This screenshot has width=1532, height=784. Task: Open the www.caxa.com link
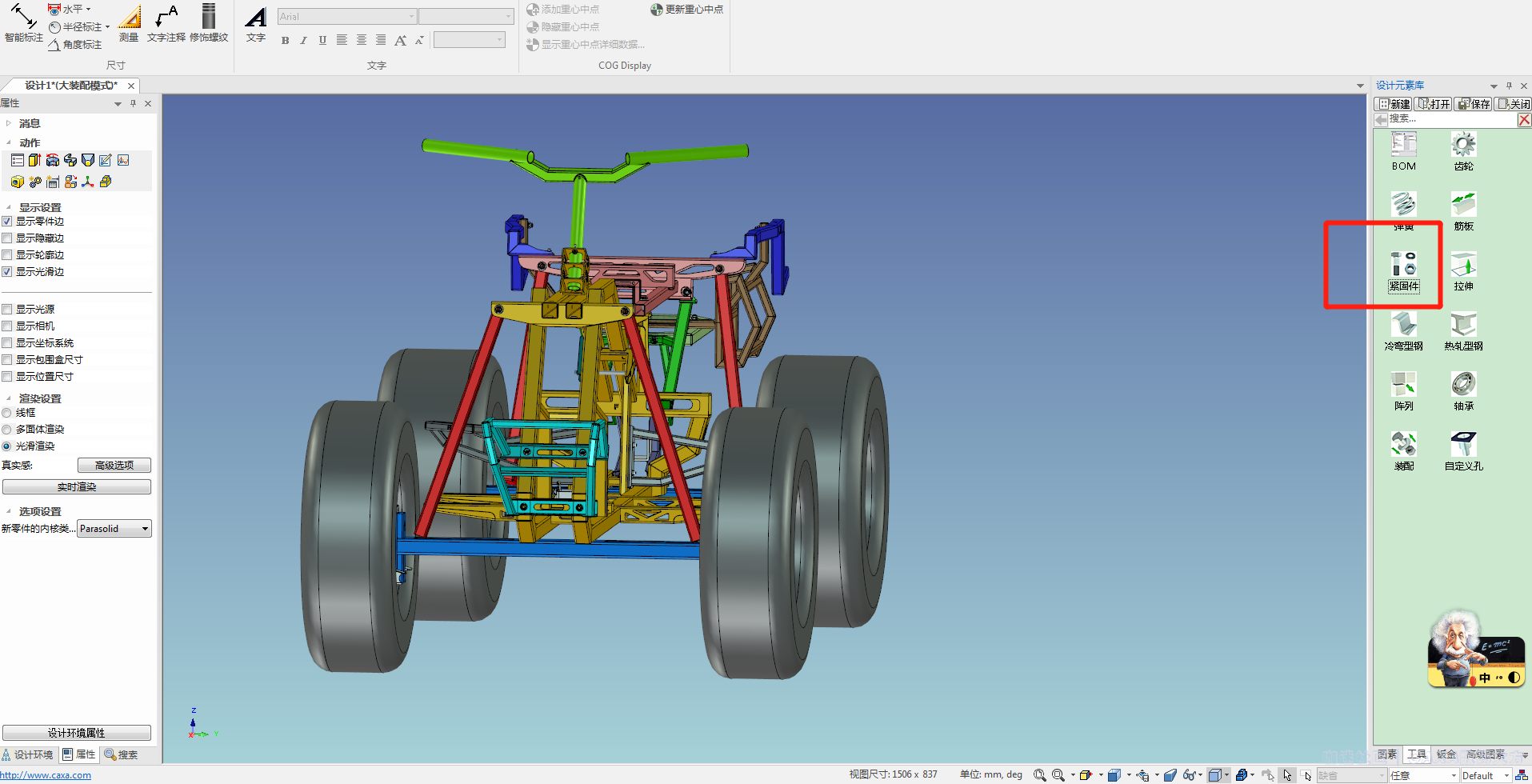coord(46,775)
